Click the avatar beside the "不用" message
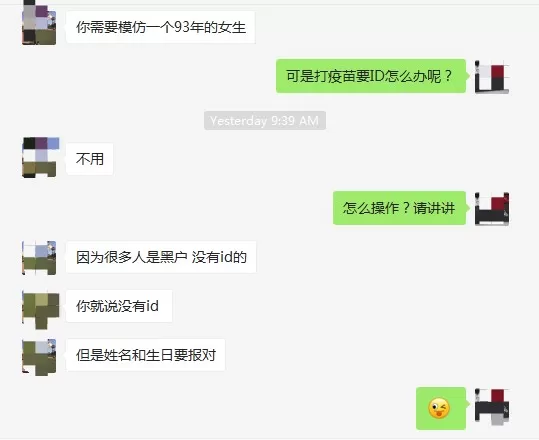Image resolution: width=539 pixels, height=440 pixels. pyautogui.click(x=40, y=157)
